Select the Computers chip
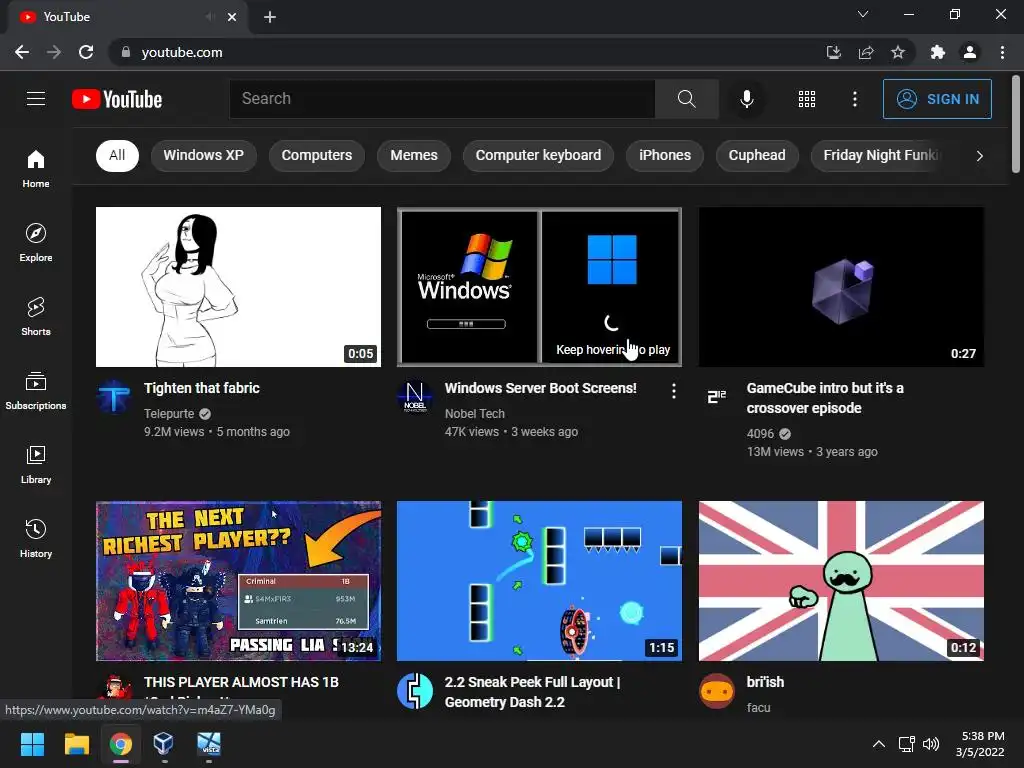The image size is (1024, 768). [317, 155]
